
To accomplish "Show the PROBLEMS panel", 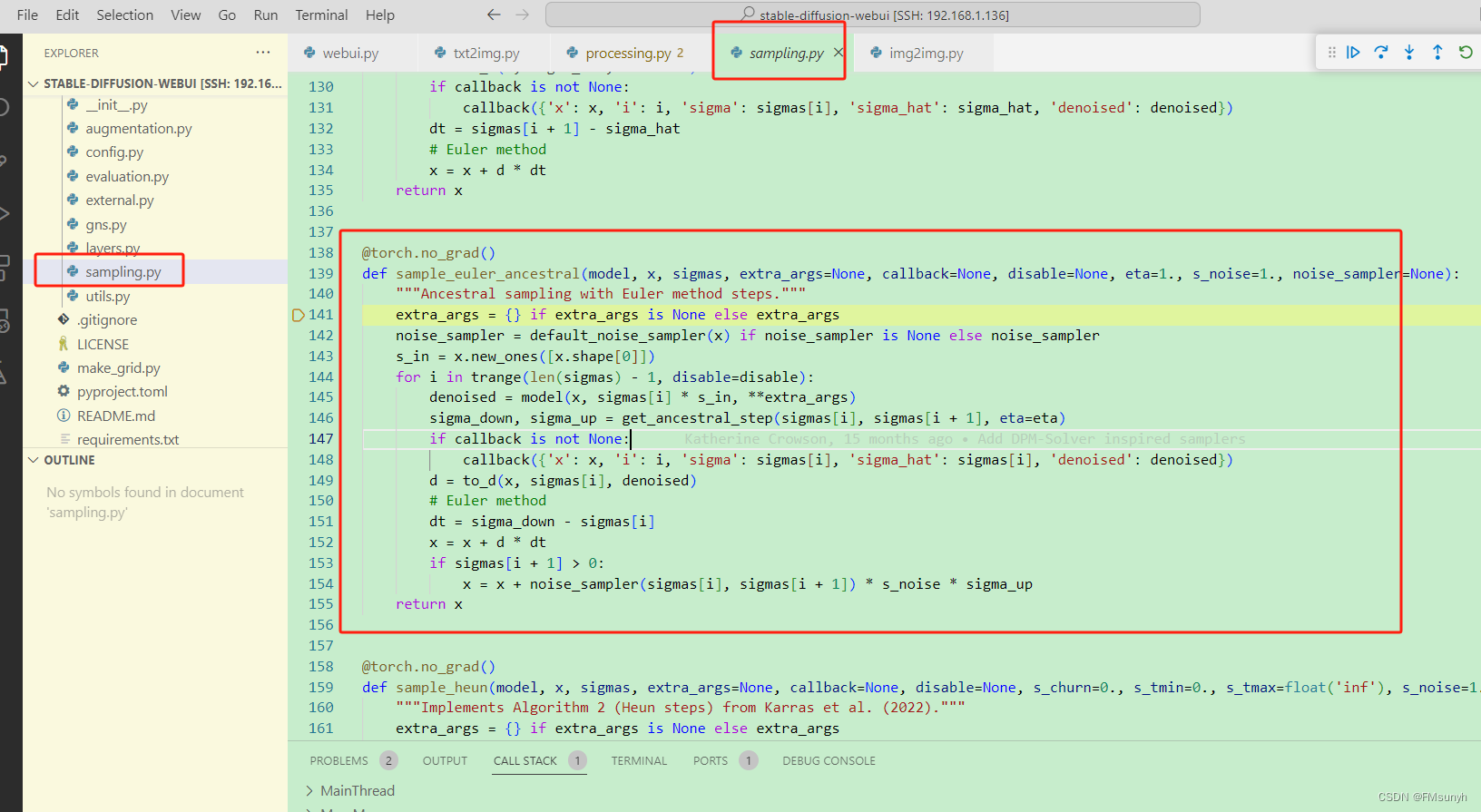I will pos(339,760).
